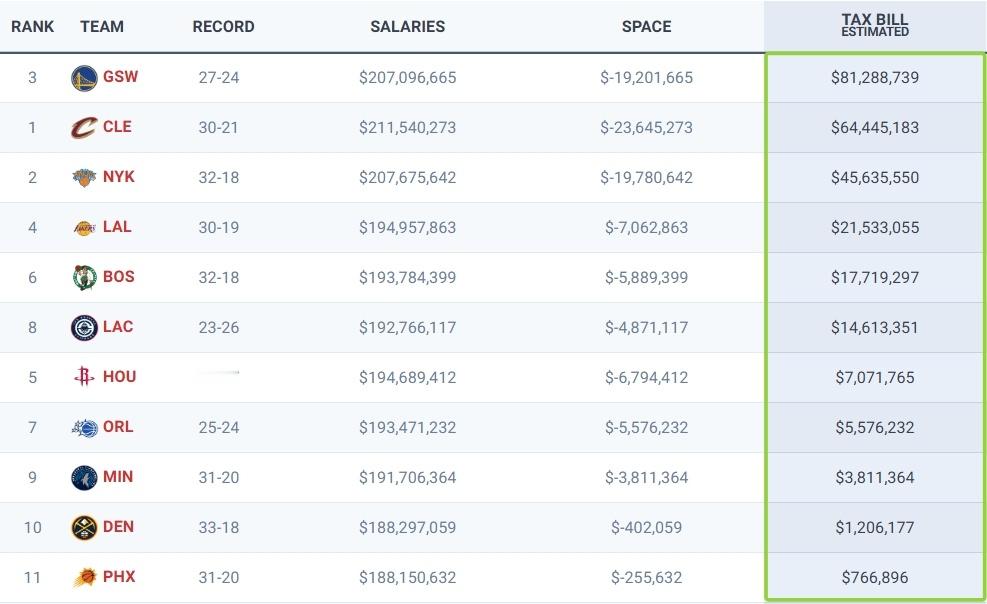Click ORL record 25-24
This screenshot has height=604, width=987.
point(218,428)
